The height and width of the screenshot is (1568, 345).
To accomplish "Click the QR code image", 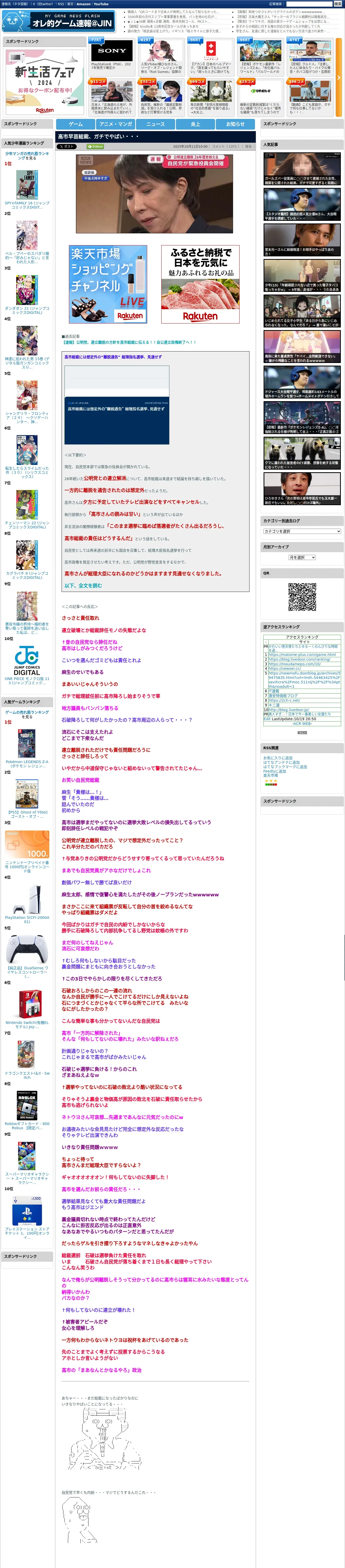I will 302,597.
